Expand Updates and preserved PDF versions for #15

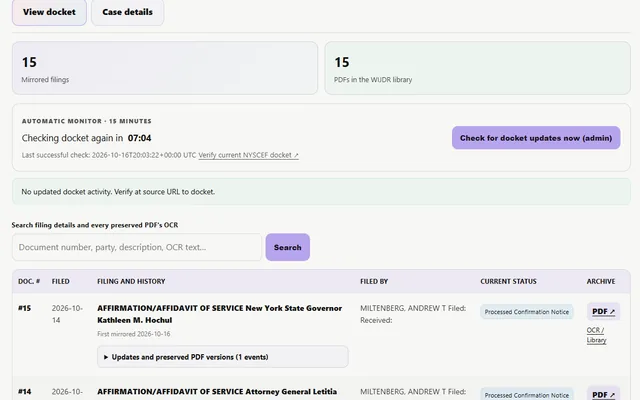pyautogui.click(x=222, y=357)
